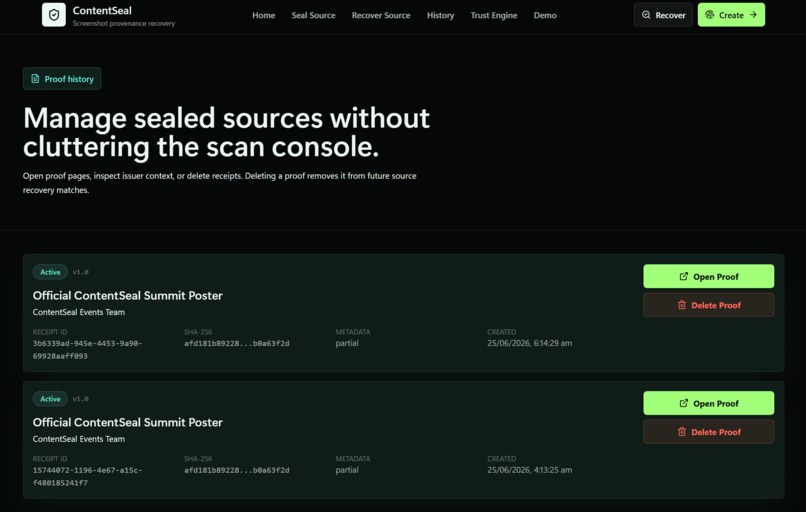The image size is (806, 512).
Task: Click the Proof history badge text
Action: 69,79
